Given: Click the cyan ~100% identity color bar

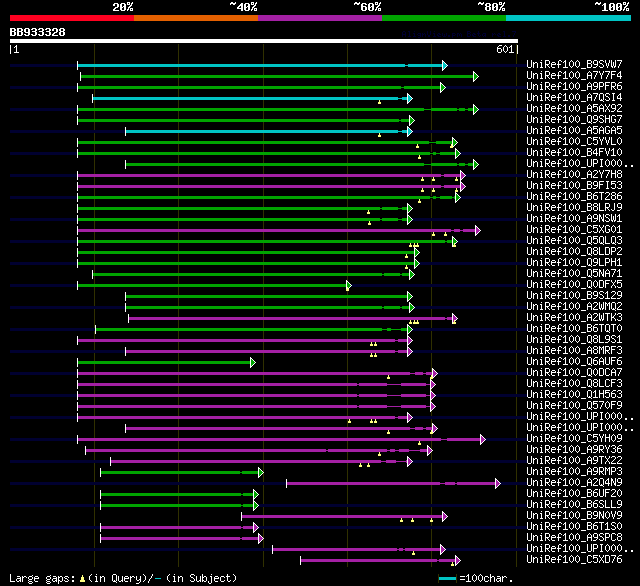Looking at the screenshot, I should 568,18.
